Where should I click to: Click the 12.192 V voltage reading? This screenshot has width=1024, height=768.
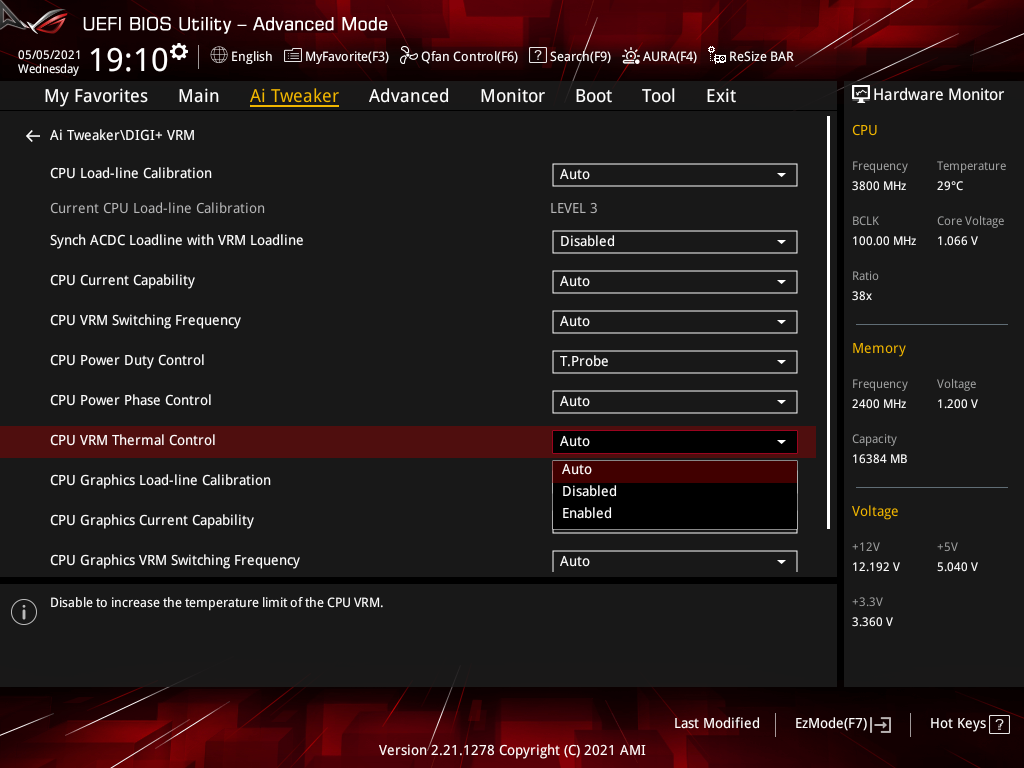tap(875, 567)
